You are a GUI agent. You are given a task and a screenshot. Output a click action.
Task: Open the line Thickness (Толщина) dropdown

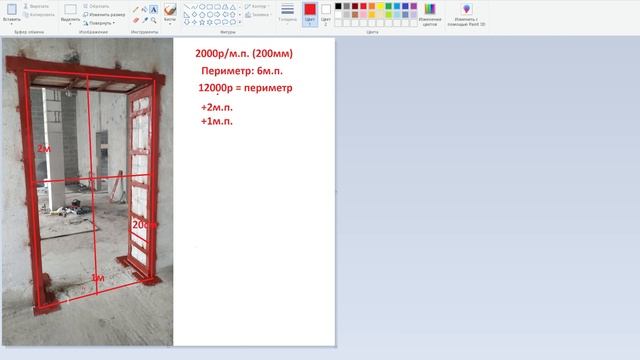[x=287, y=14]
